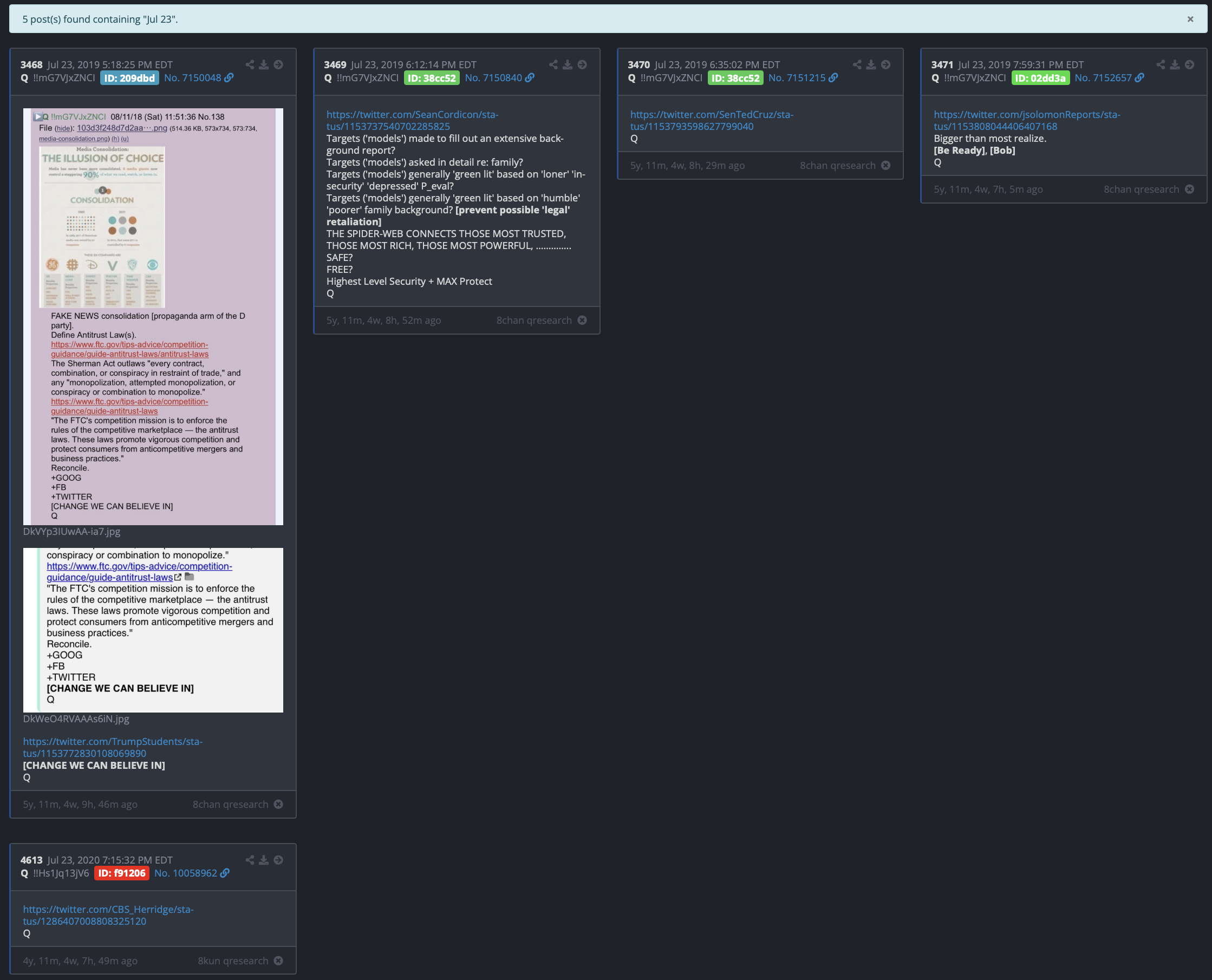Screen dimensions: 1212x980
Task: Click DkWeO4RVAAAs6iN.jpg filename caption
Action: 76,718
